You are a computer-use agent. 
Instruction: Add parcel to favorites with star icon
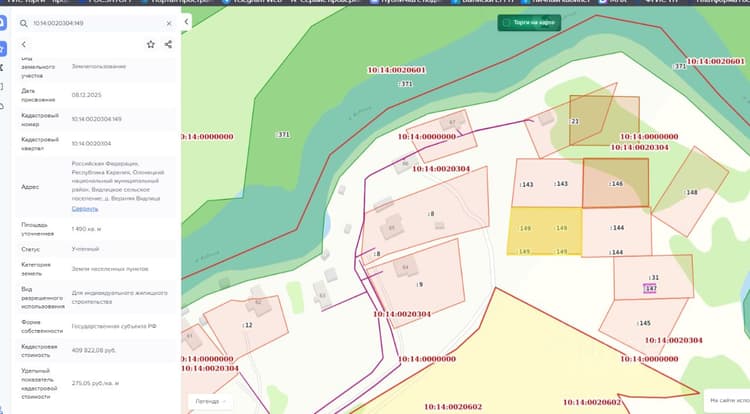click(x=151, y=44)
